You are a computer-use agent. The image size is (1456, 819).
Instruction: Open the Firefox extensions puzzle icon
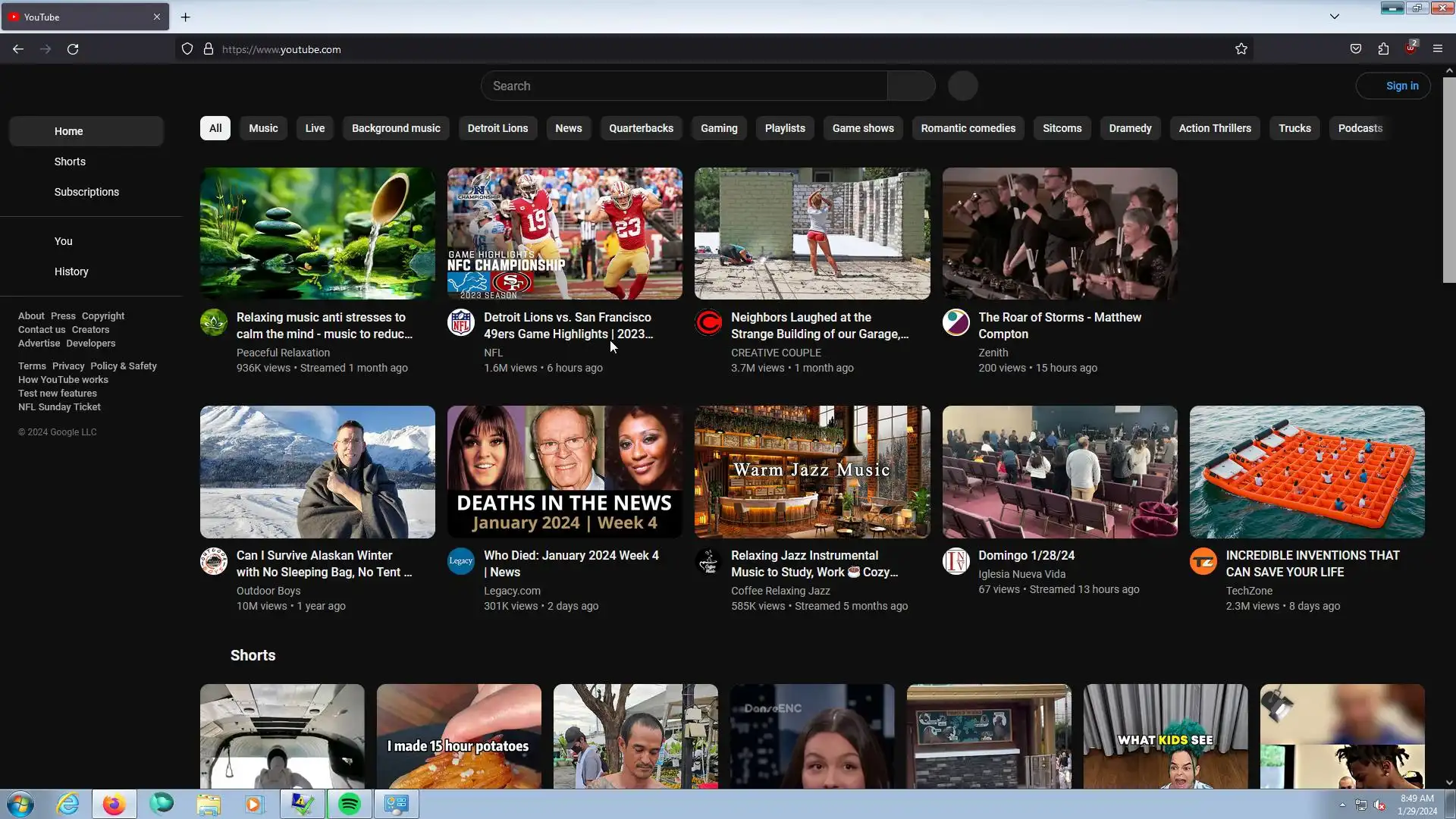[x=1383, y=49]
